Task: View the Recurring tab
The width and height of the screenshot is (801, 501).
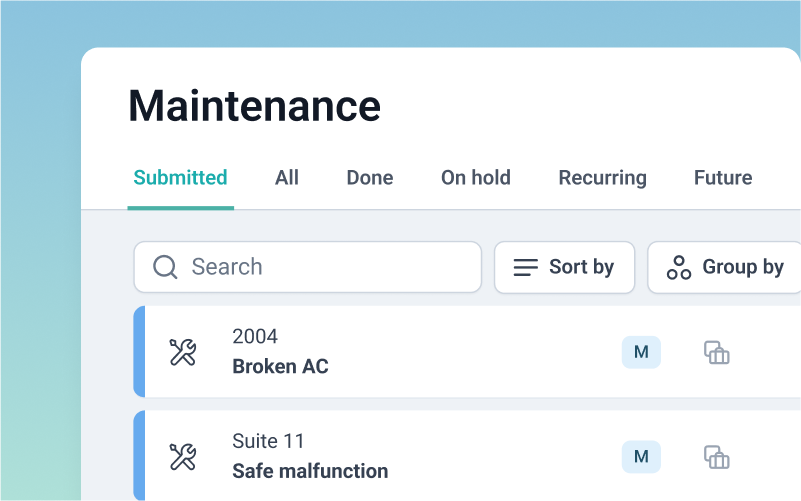Action: (602, 178)
